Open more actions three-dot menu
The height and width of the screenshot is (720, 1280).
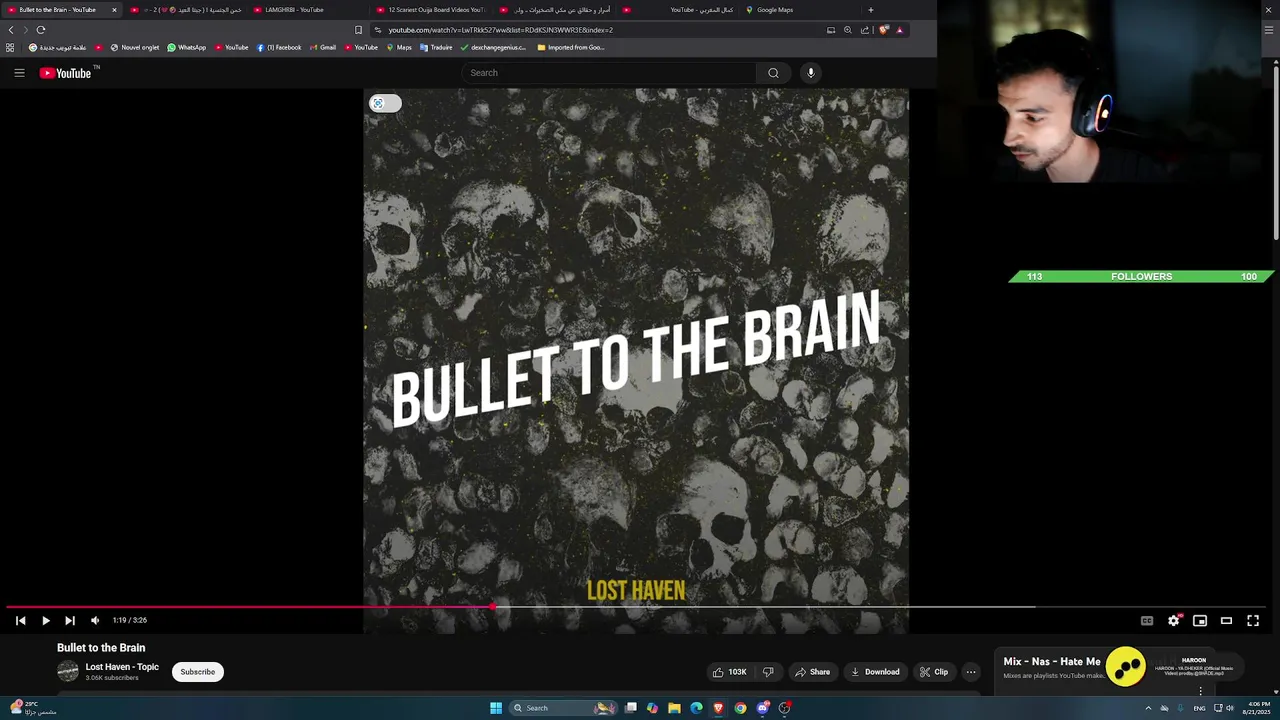coord(971,672)
